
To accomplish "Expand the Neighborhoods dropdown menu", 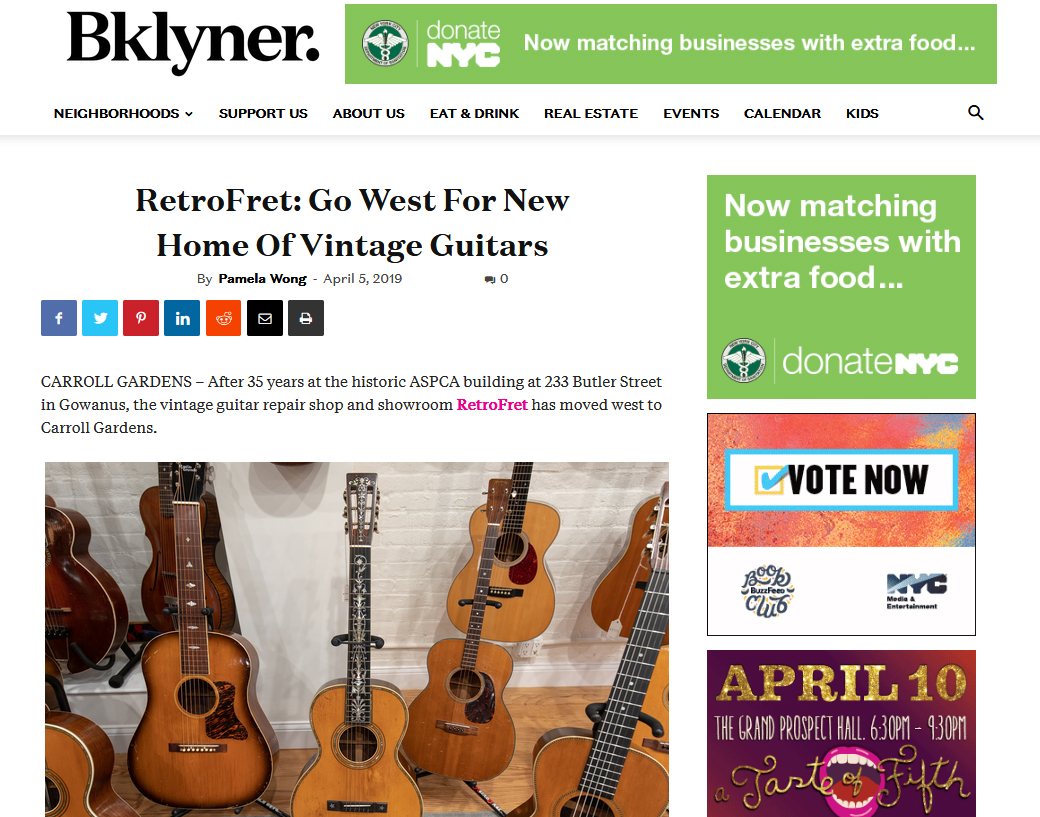I will (x=123, y=113).
